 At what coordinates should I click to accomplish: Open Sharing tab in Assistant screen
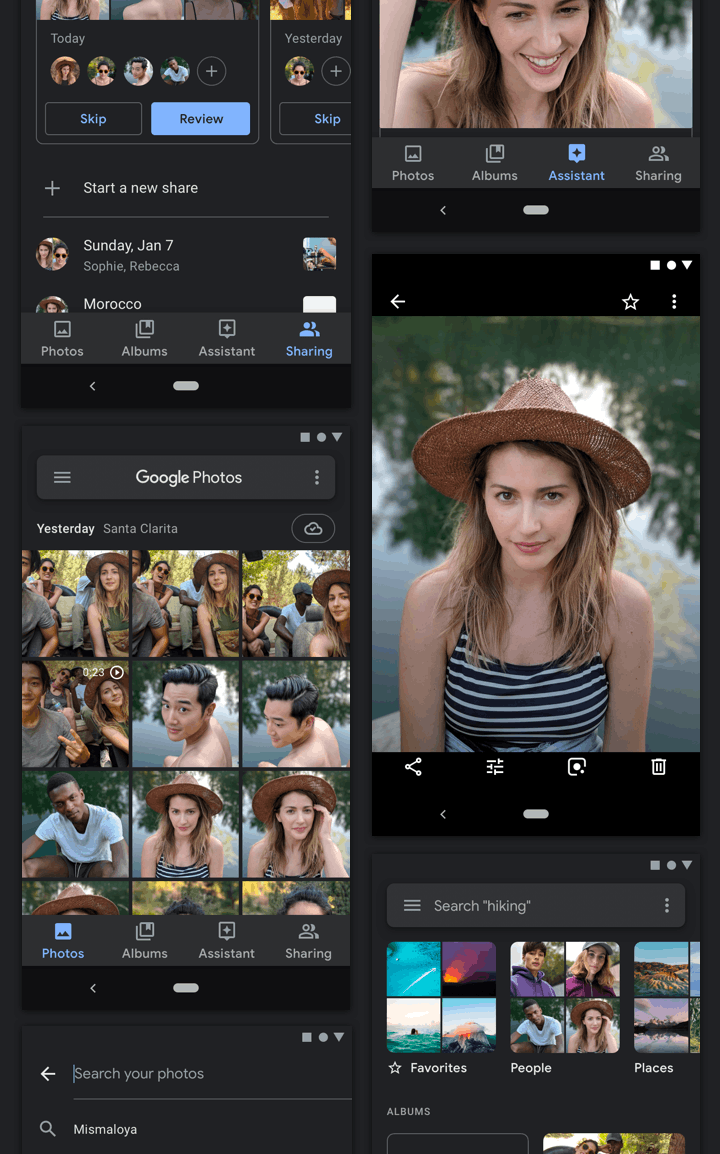coord(658,163)
